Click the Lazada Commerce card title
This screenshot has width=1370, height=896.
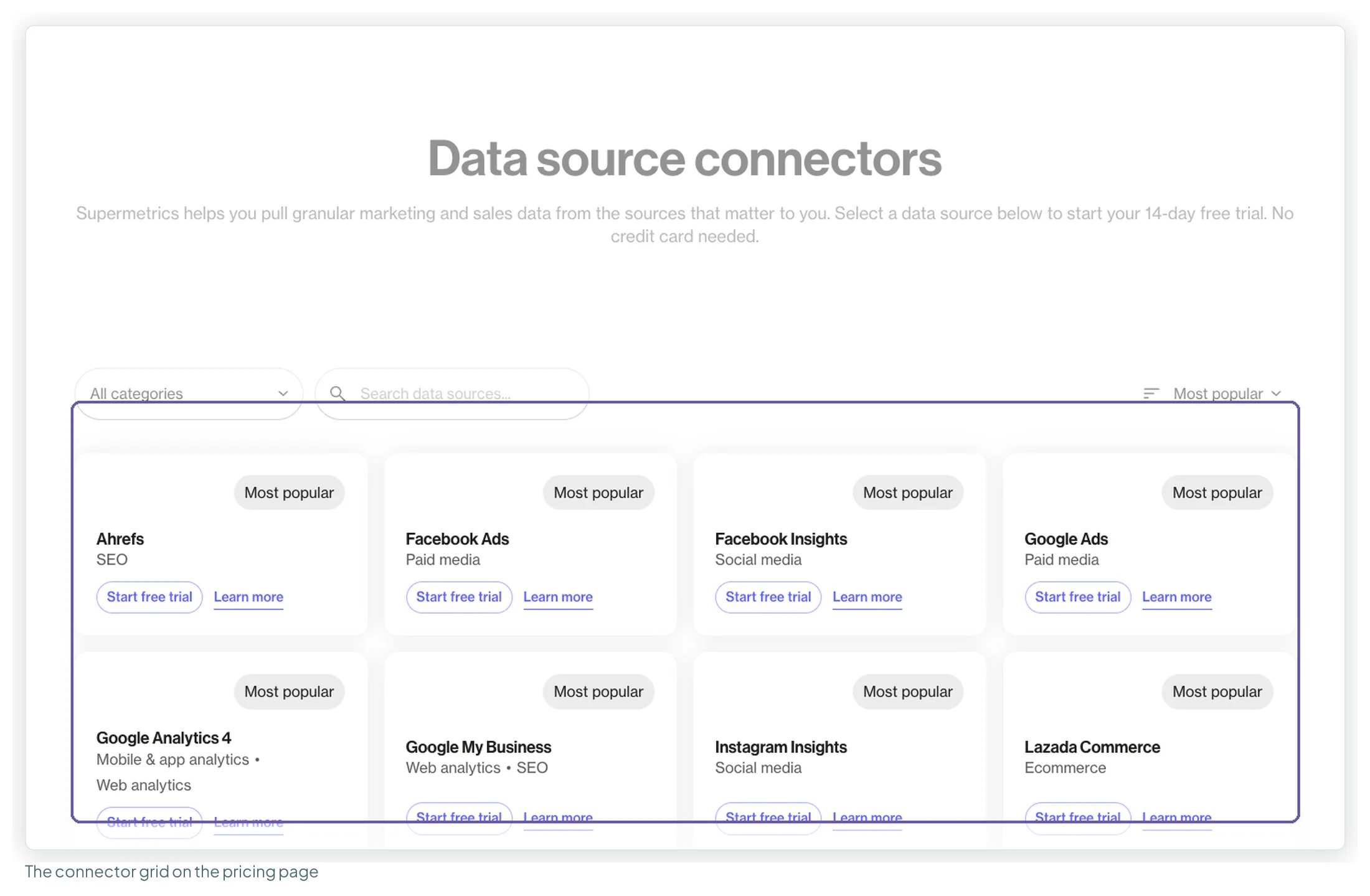tap(1092, 747)
